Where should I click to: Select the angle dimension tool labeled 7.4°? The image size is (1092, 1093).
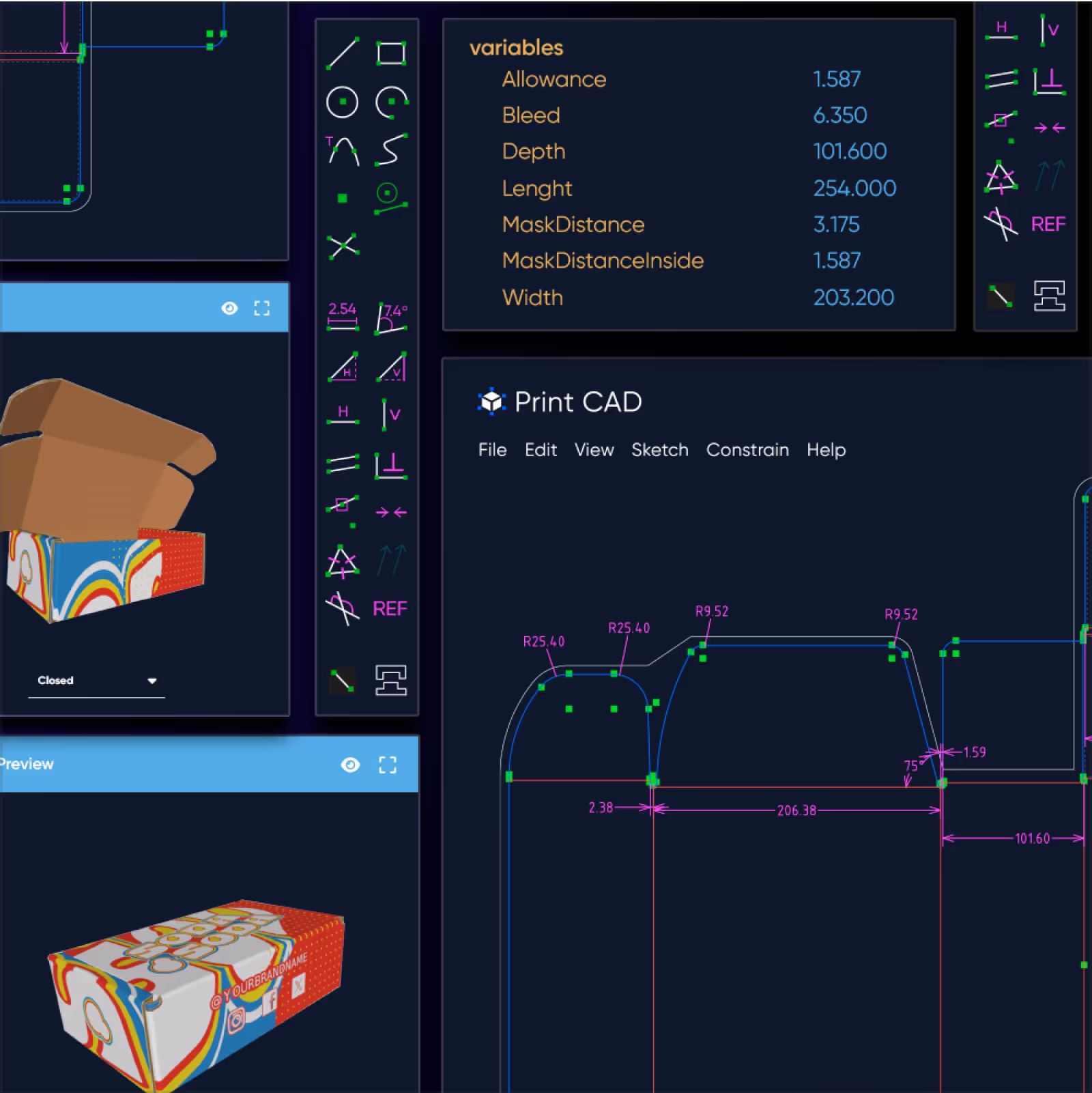pos(392,319)
